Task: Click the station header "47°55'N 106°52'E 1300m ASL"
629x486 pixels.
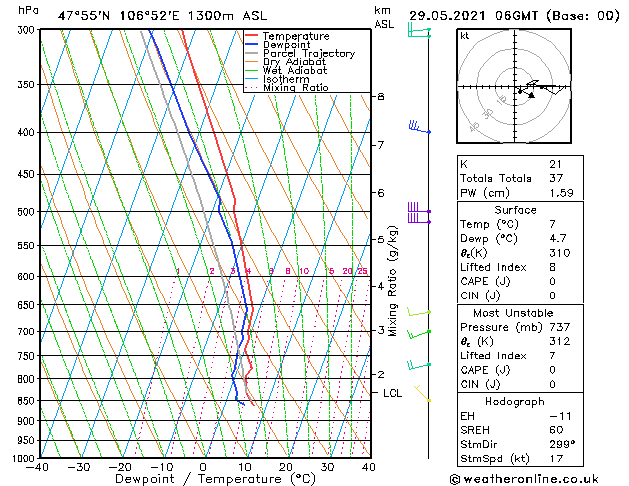Action: pos(162,16)
